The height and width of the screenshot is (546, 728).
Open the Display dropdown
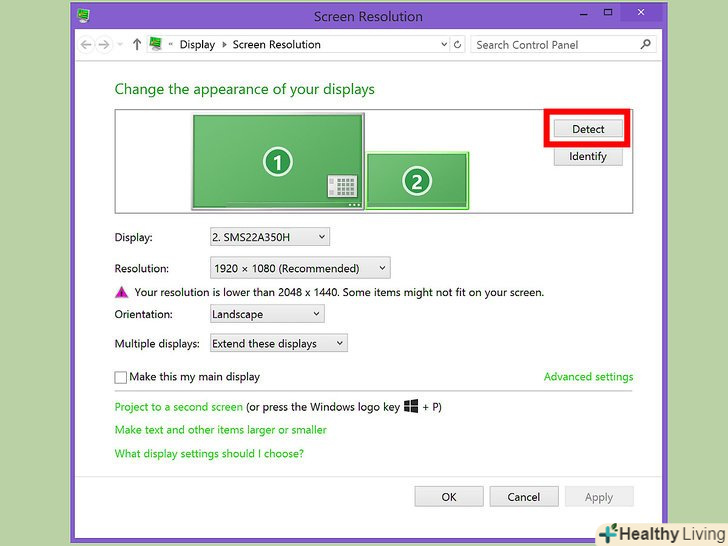point(270,237)
